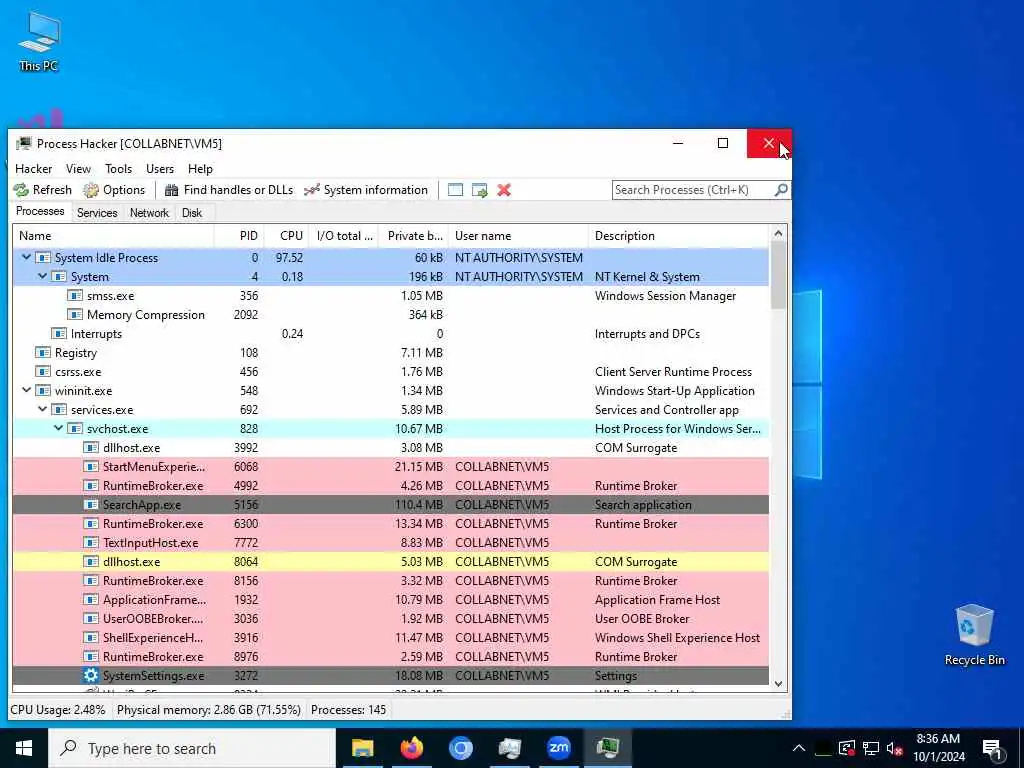Click find window and thread icon
The width and height of the screenshot is (1024, 768).
(479, 190)
